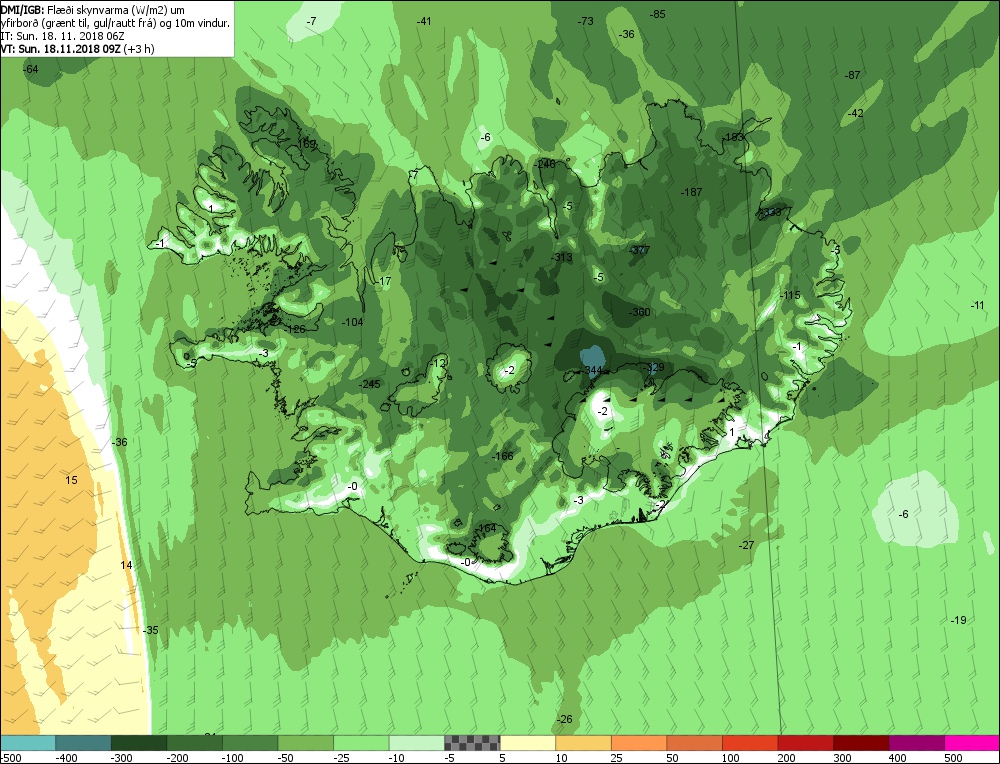Select the darkest green -300 to -200 legend swatch
Image resolution: width=1000 pixels, height=764 pixels.
pos(139,743)
